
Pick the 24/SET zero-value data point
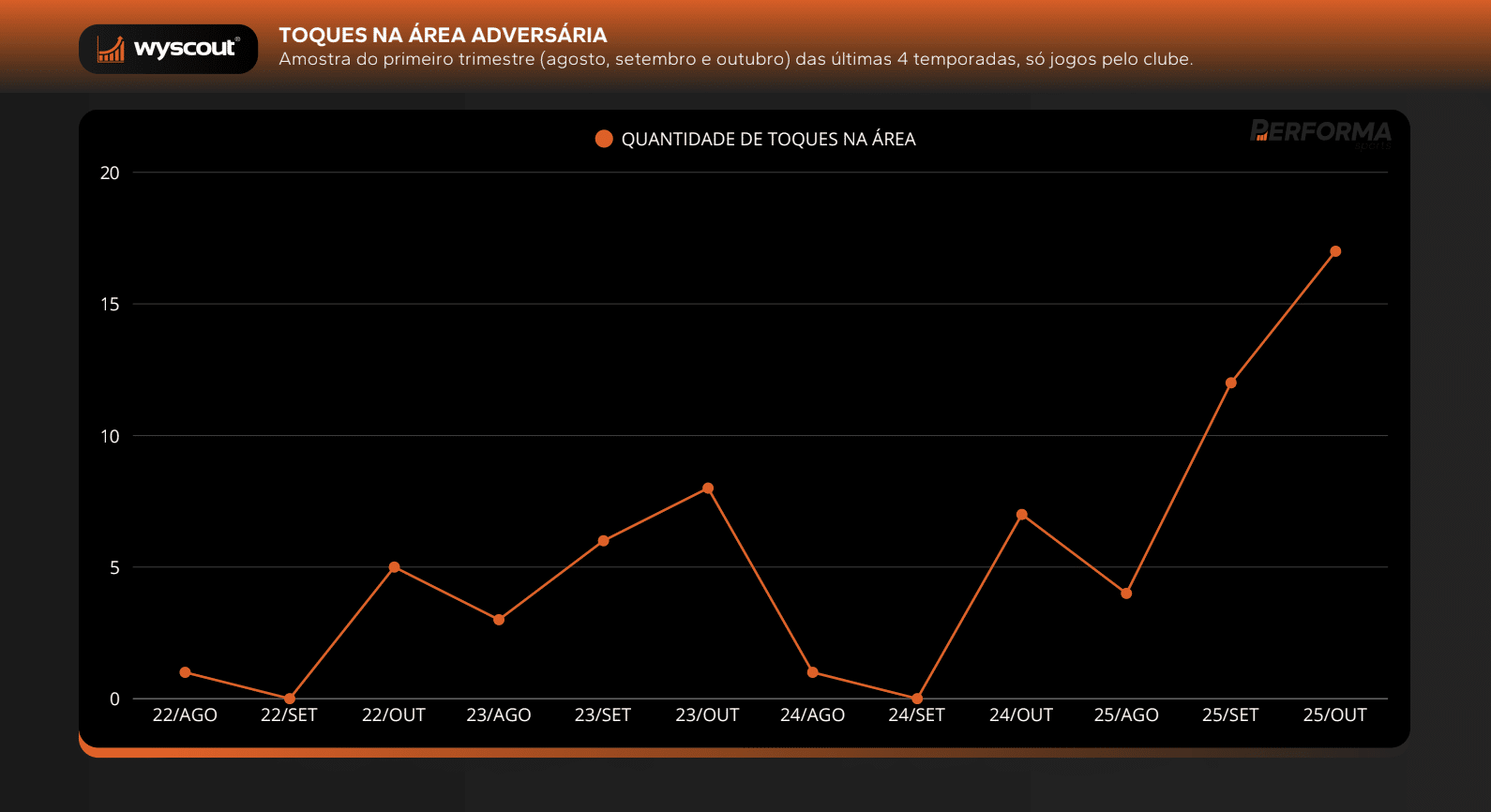pyautogui.click(x=917, y=699)
